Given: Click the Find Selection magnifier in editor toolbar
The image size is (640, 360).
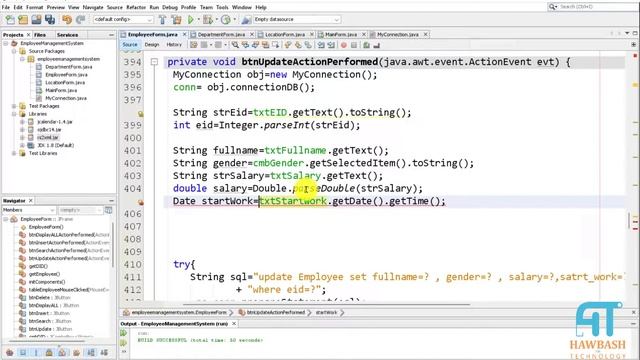Looking at the screenshot, I should coord(235,45).
